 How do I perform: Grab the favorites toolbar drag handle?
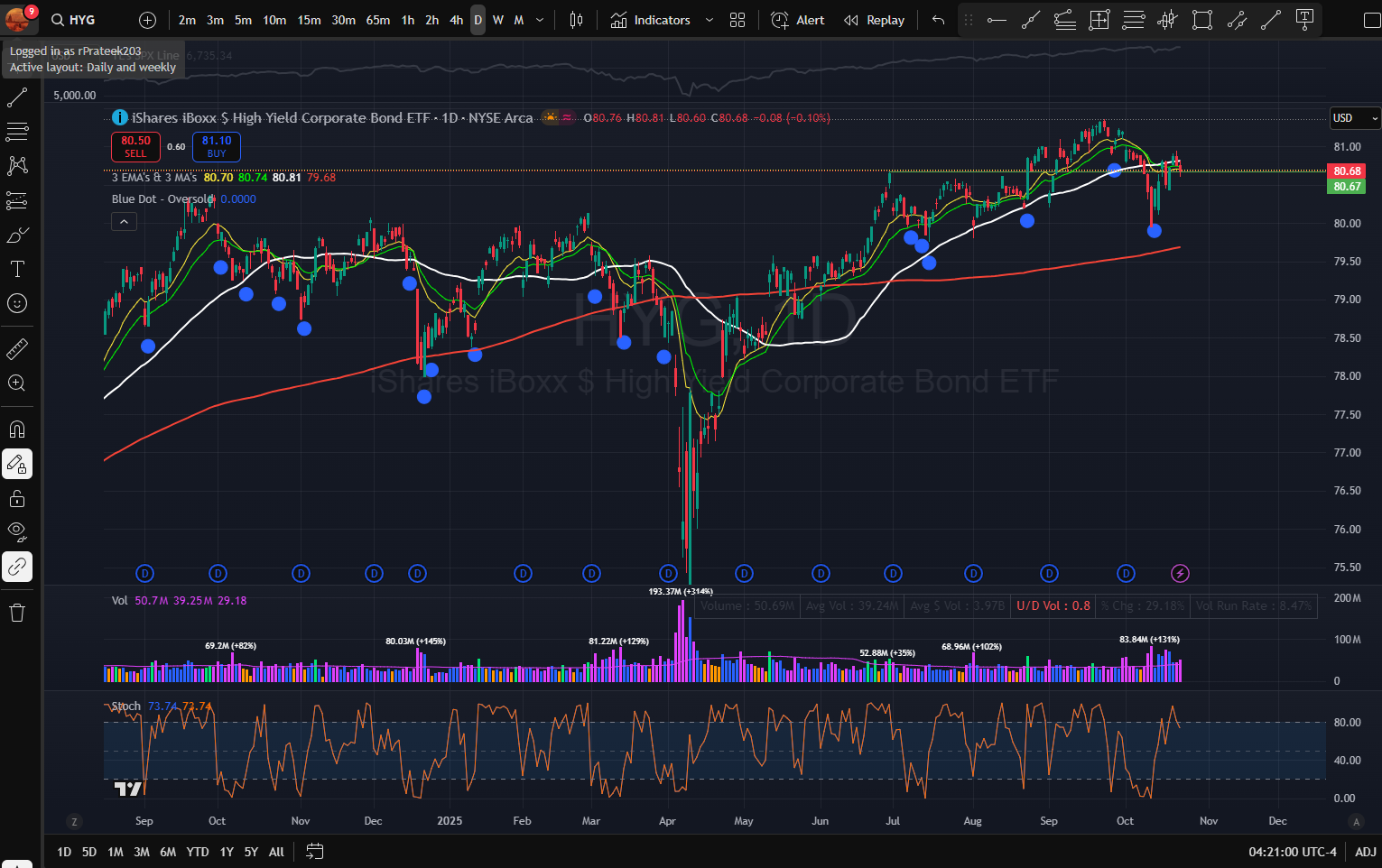click(x=969, y=20)
